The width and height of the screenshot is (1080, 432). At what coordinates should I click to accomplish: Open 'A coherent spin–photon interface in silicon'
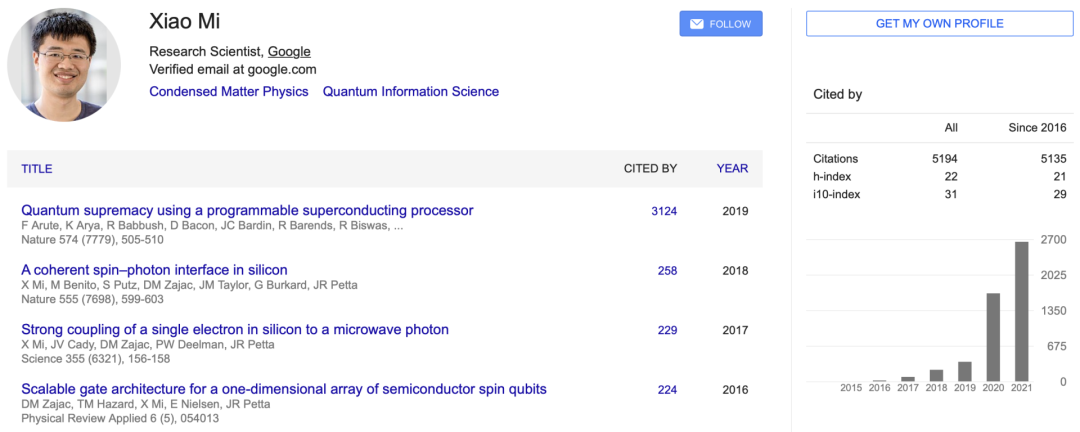154,270
